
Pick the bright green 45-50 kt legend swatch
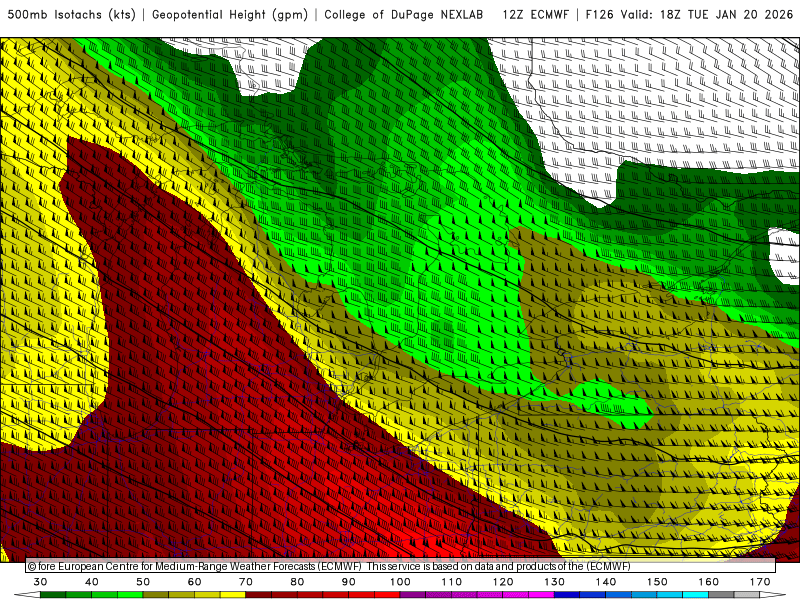tap(130, 594)
